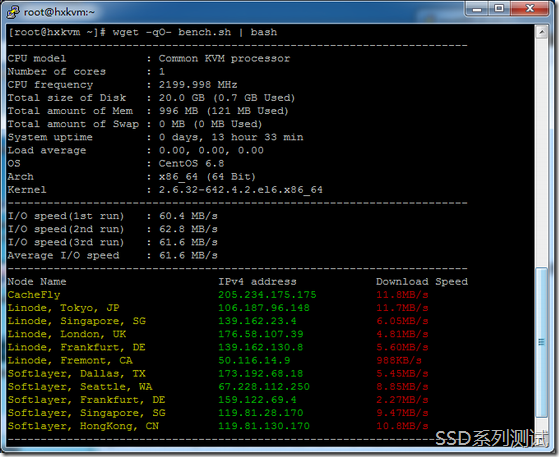Screen dimensions: 559x457
Task: Maximize the root@hxkvm terminal window
Action: pos(499,9)
